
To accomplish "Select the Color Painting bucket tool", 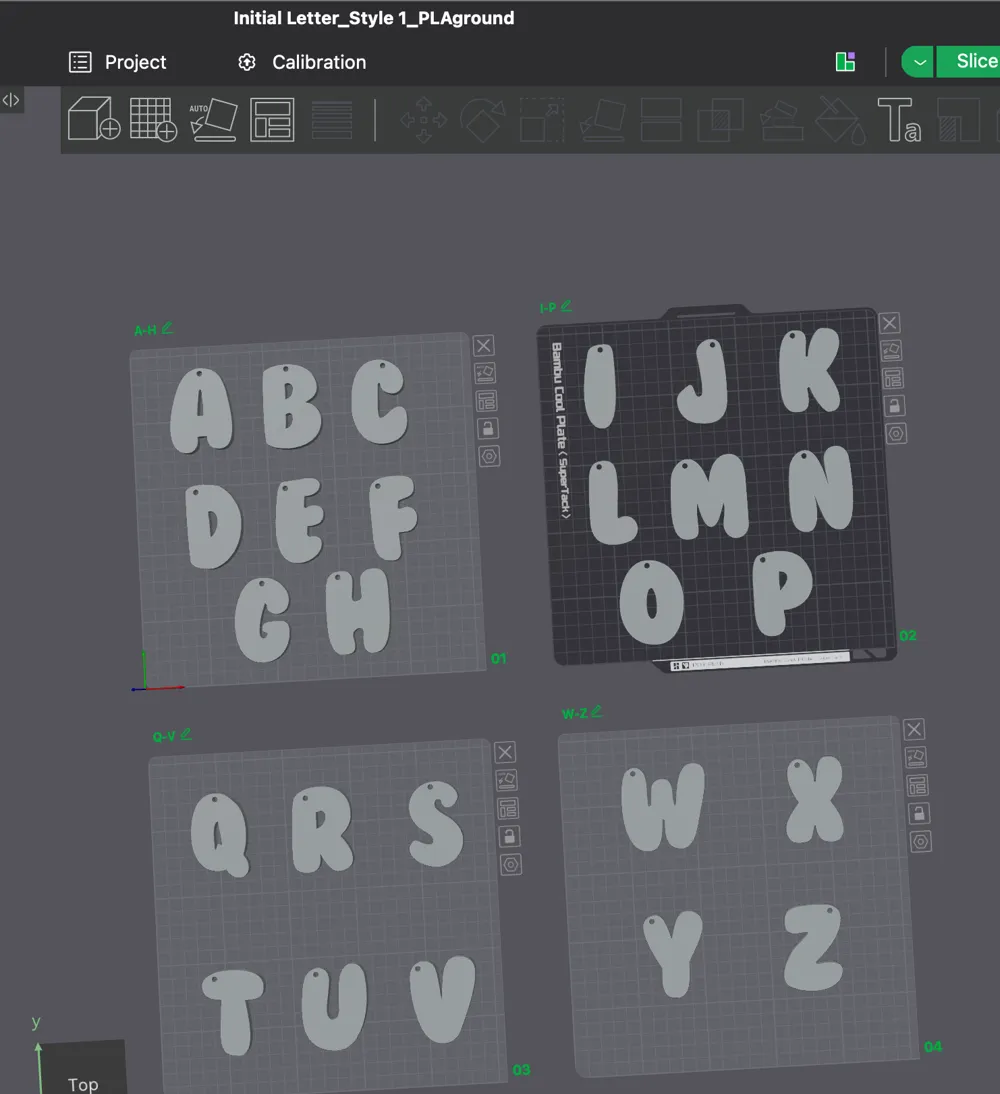I will point(840,120).
